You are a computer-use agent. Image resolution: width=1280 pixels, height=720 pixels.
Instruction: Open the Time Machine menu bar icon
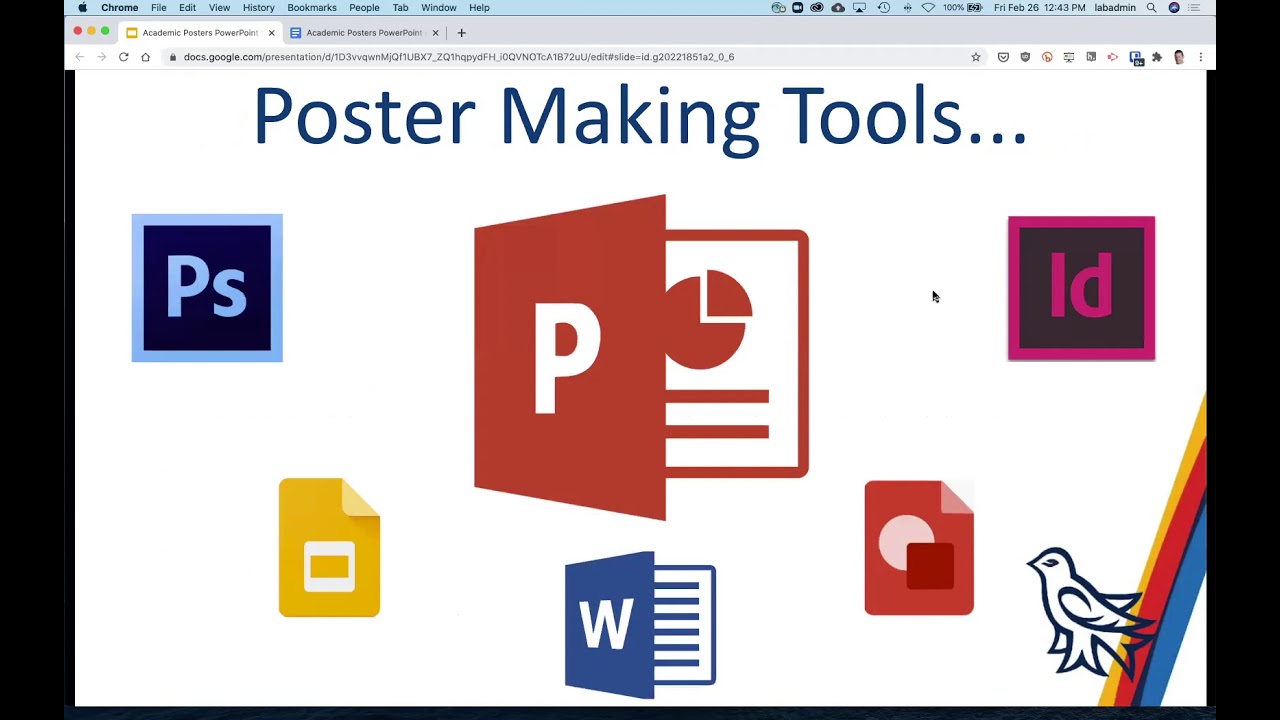[x=884, y=8]
